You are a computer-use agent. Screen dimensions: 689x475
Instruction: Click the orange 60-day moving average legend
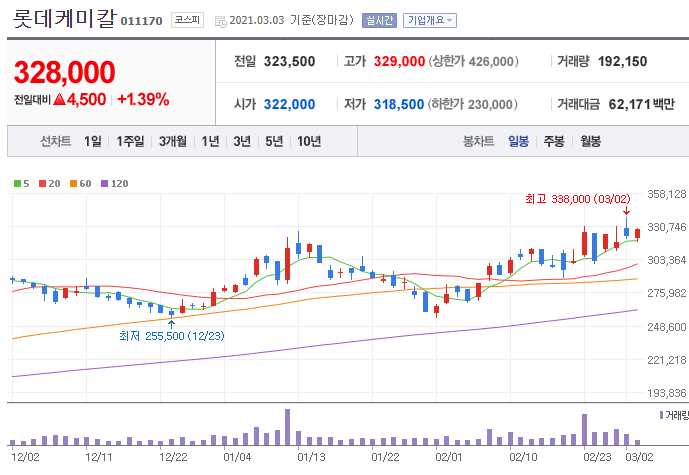click(x=81, y=184)
